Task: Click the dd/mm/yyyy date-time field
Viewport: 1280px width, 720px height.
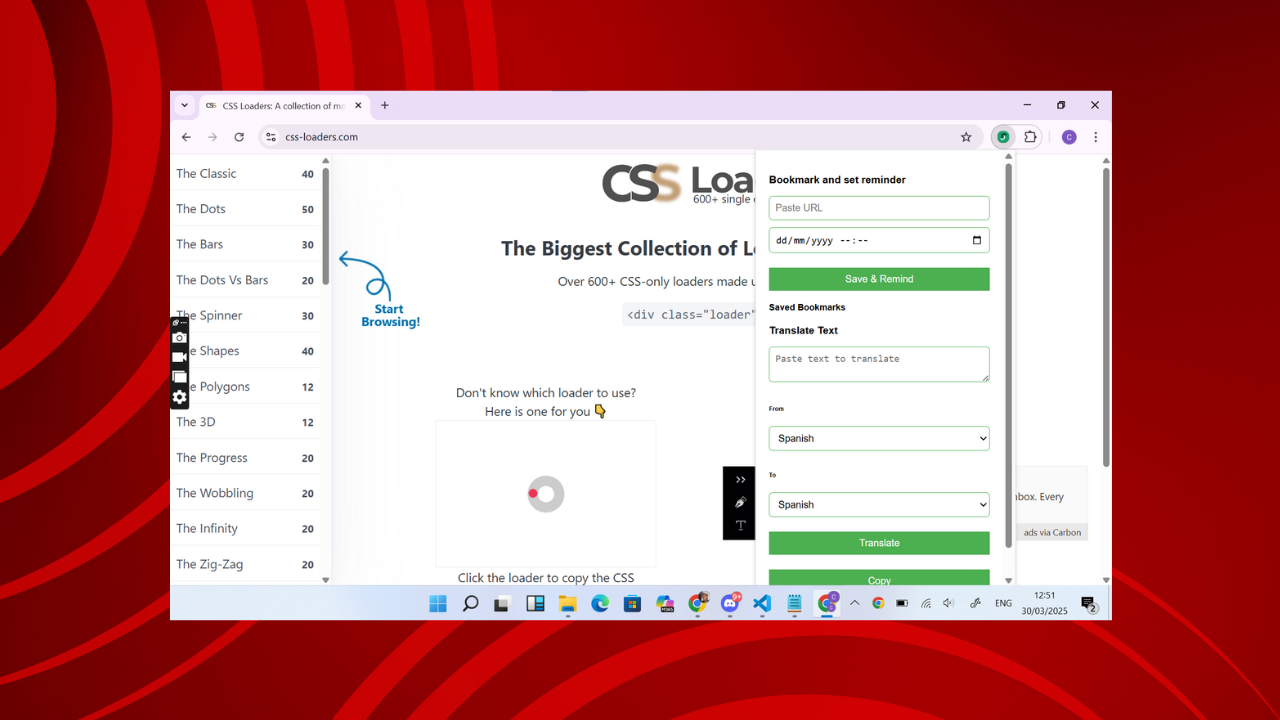Action: (x=879, y=240)
